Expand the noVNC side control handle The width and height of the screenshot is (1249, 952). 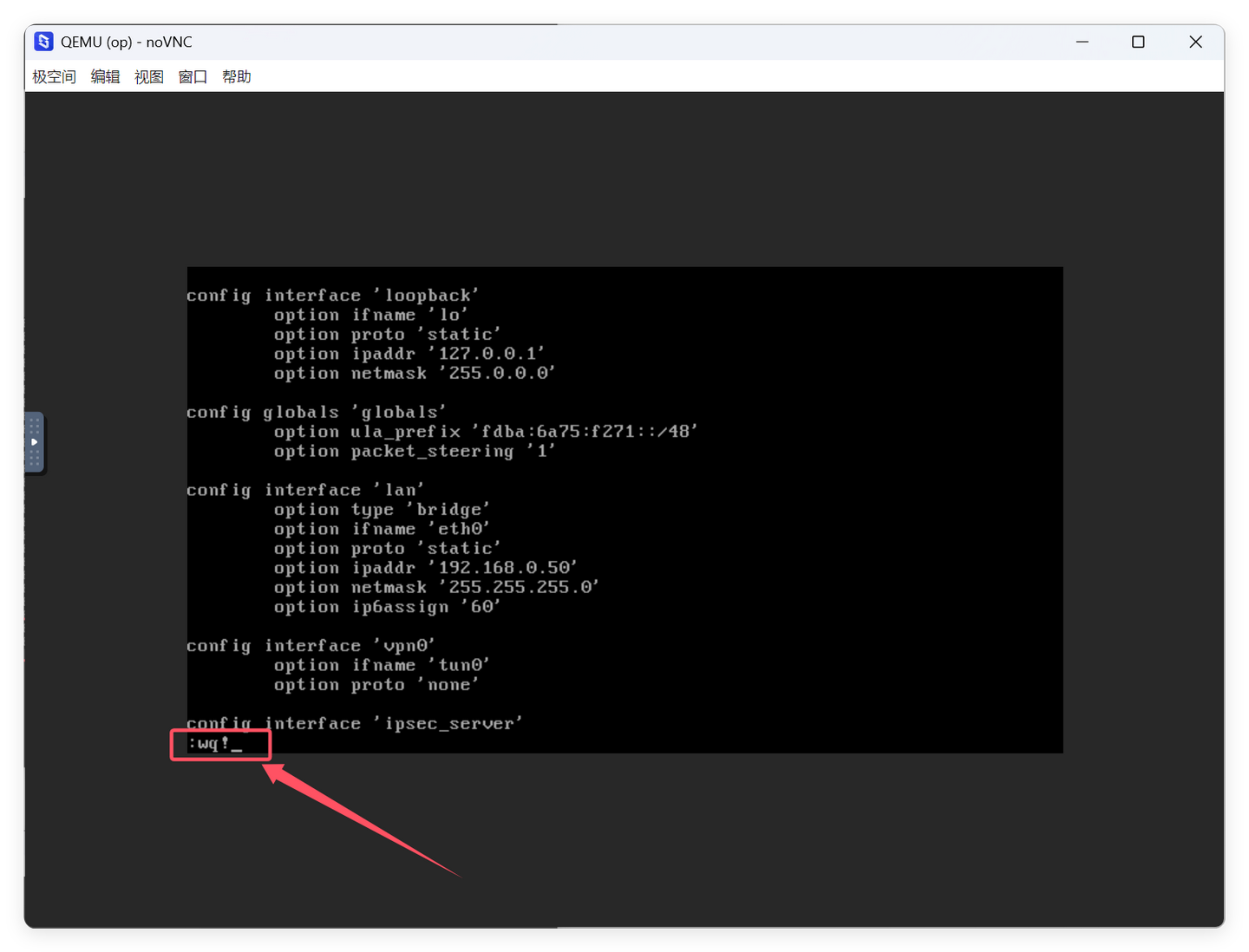point(34,442)
